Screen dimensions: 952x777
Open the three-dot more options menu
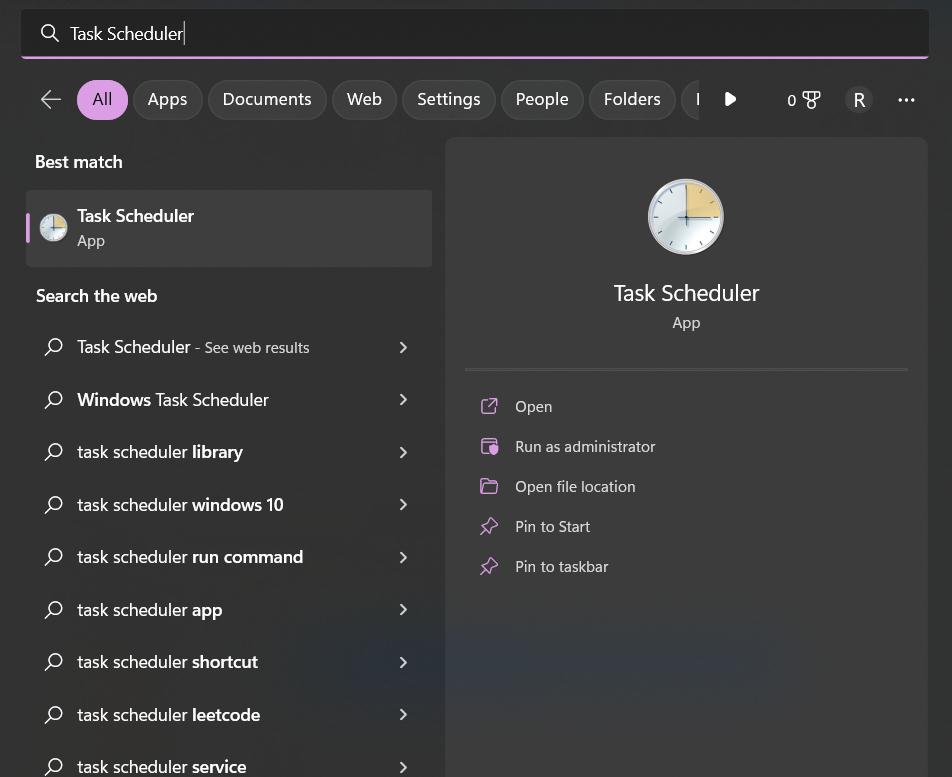tap(906, 100)
